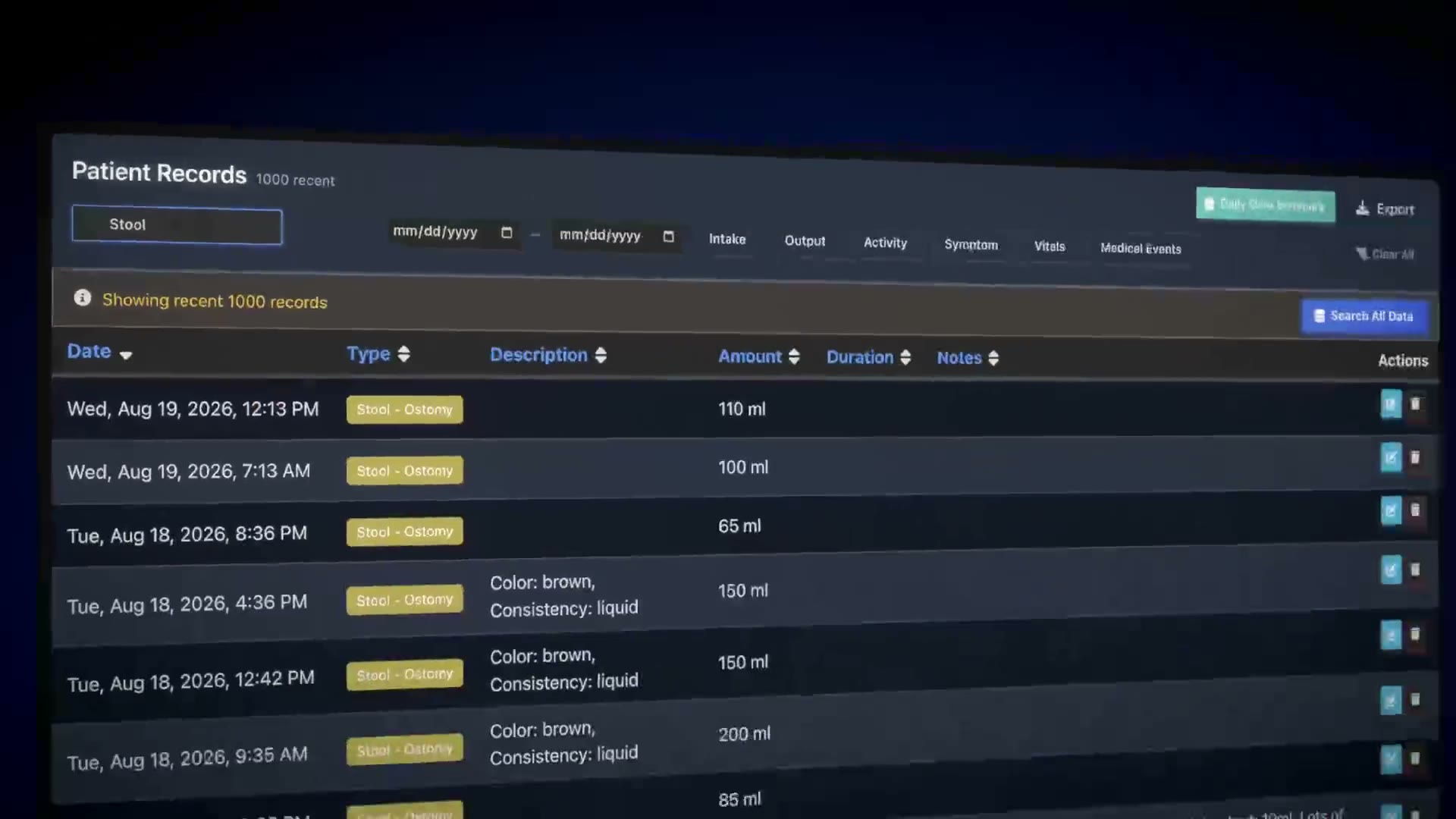Delete the Aug 19 7:13 AM record
The width and height of the screenshot is (1456, 819).
[1415, 457]
